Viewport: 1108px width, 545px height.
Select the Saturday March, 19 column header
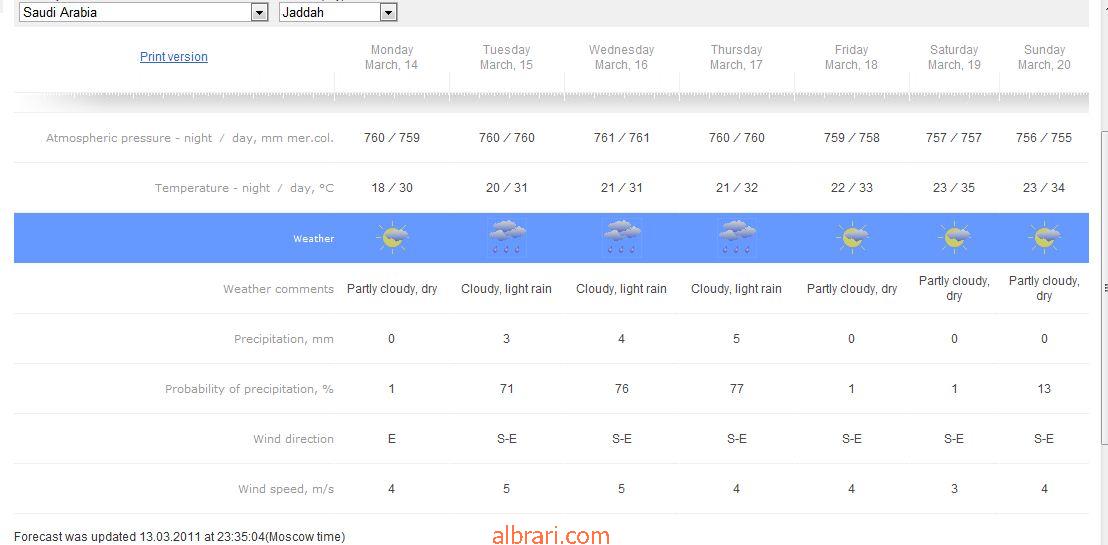click(x=954, y=57)
